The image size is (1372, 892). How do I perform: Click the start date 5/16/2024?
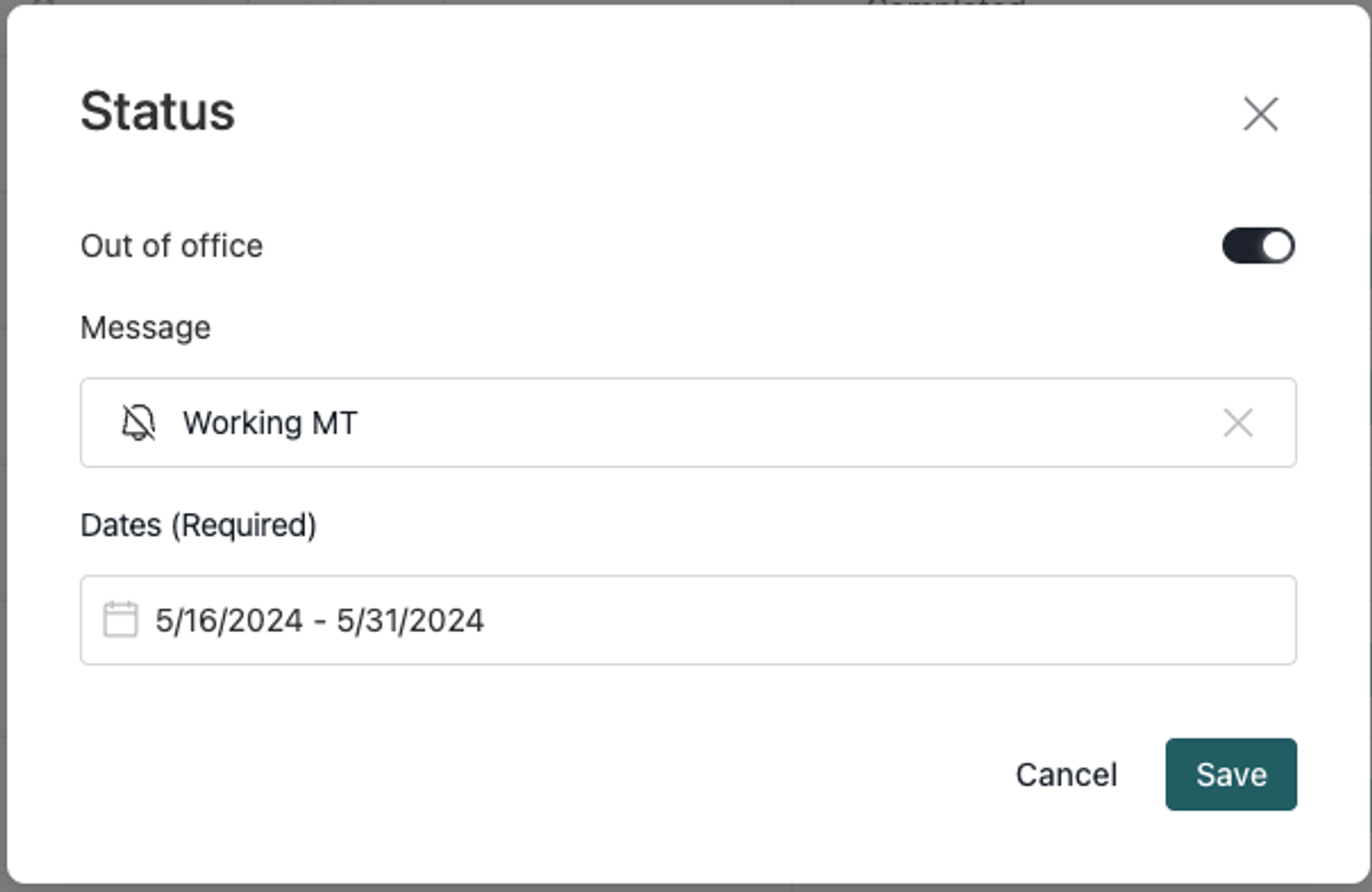(x=229, y=620)
